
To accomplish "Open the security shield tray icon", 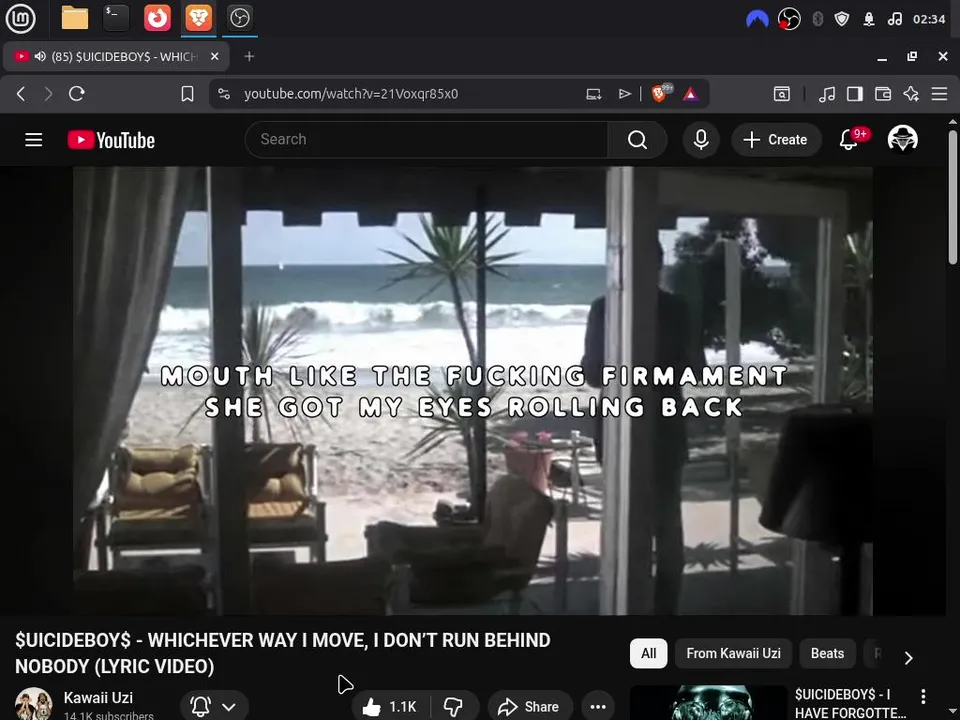I will coord(842,19).
